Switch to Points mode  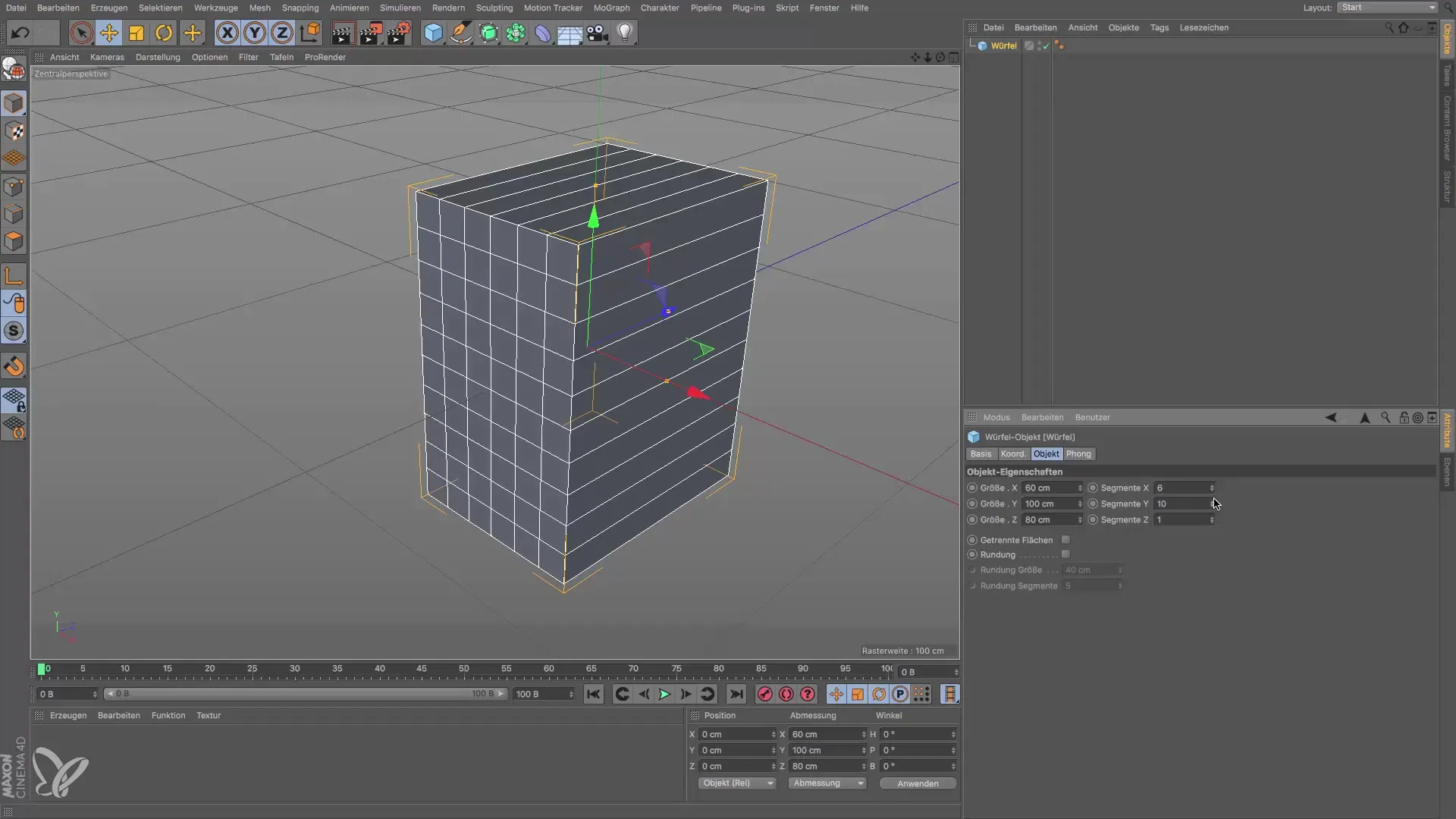click(14, 187)
